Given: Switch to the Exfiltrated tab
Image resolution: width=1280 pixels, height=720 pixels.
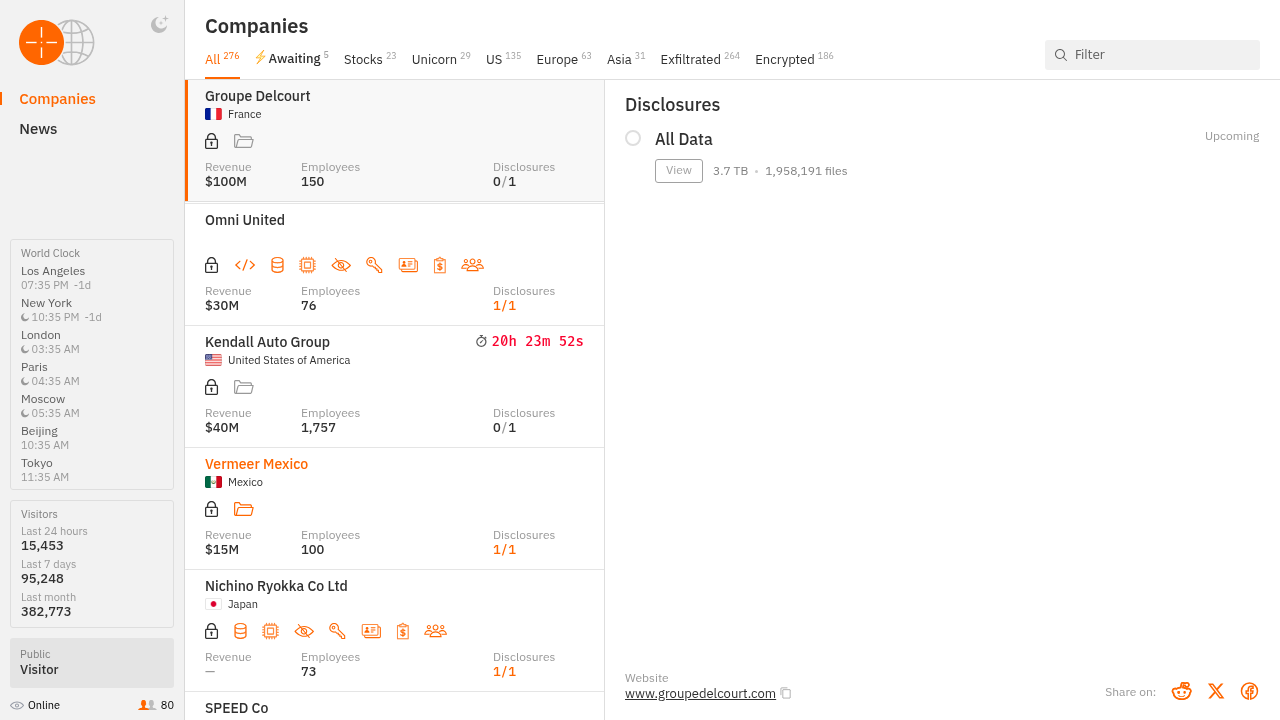Looking at the screenshot, I should [x=700, y=59].
